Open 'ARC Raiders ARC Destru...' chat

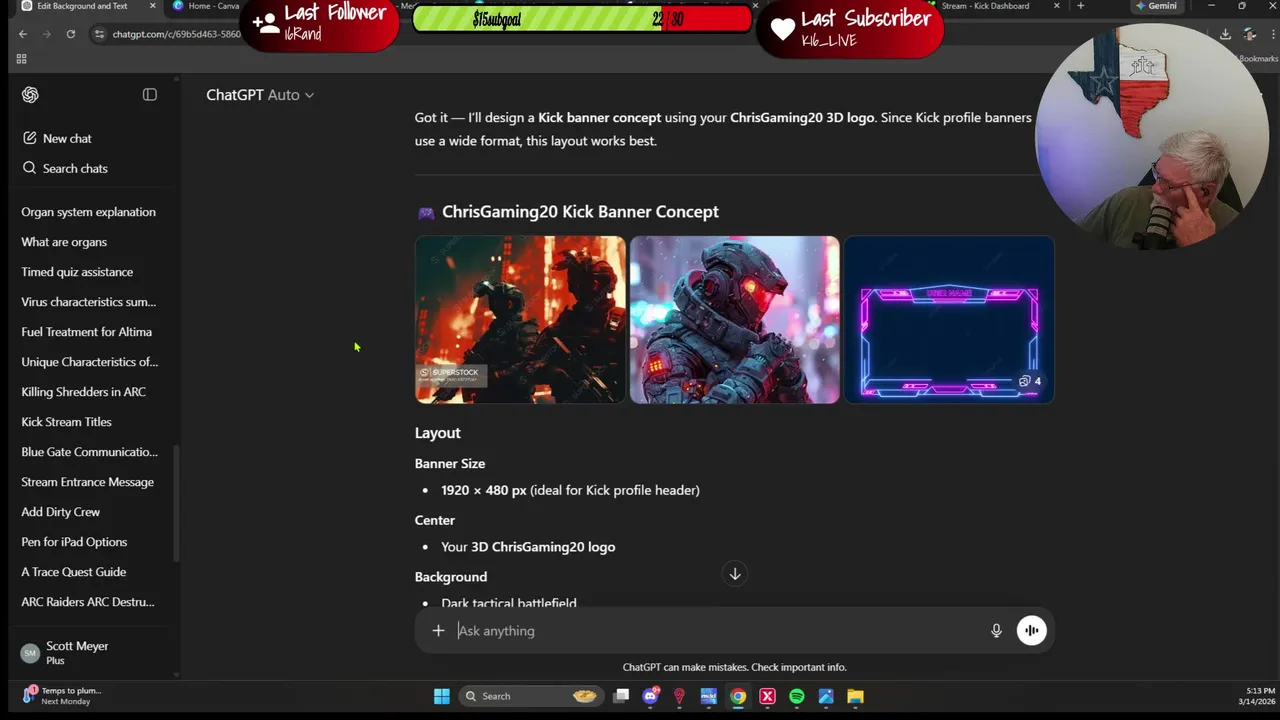pos(90,602)
